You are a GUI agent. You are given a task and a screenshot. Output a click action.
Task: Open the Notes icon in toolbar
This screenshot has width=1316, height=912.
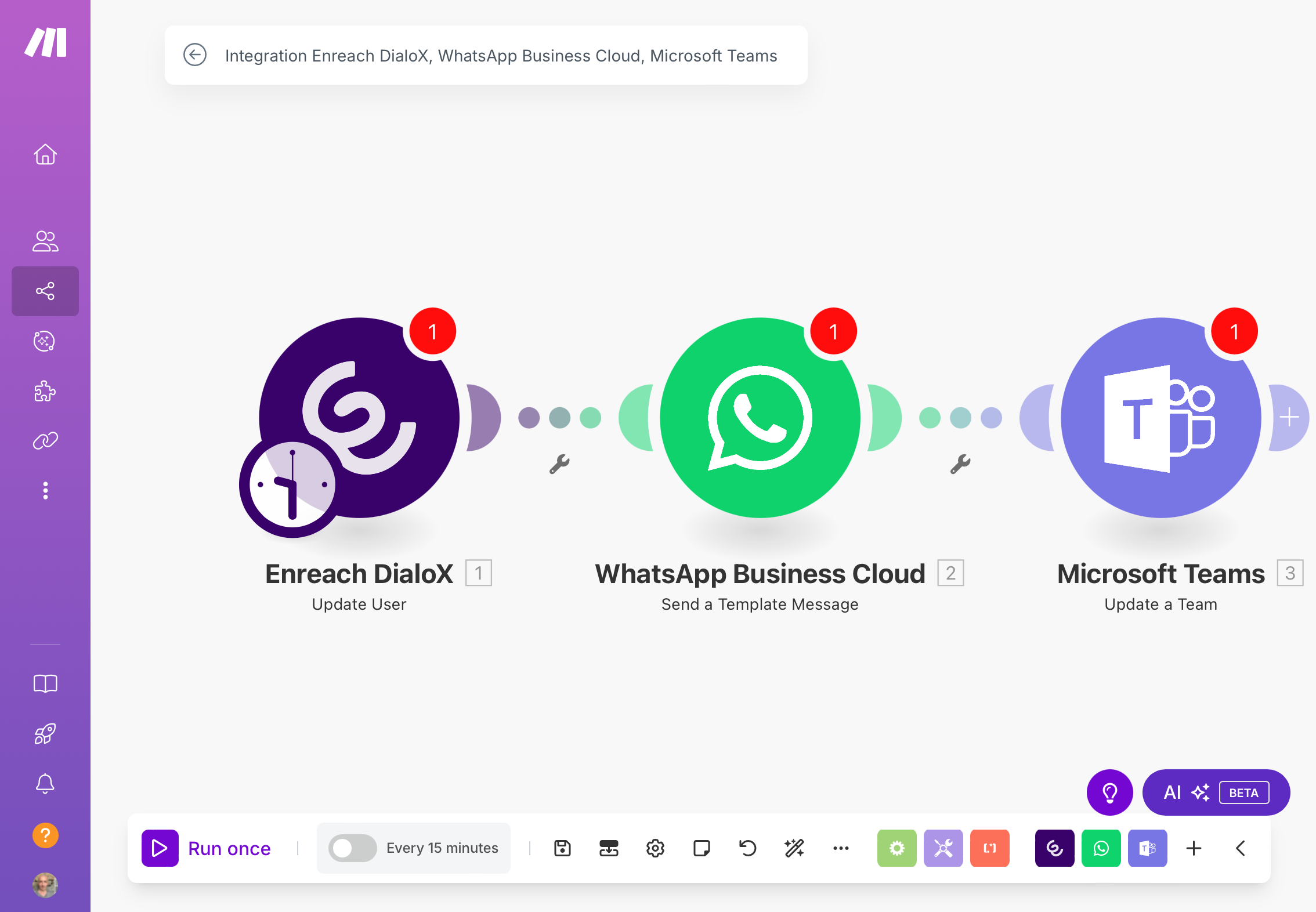(x=702, y=848)
